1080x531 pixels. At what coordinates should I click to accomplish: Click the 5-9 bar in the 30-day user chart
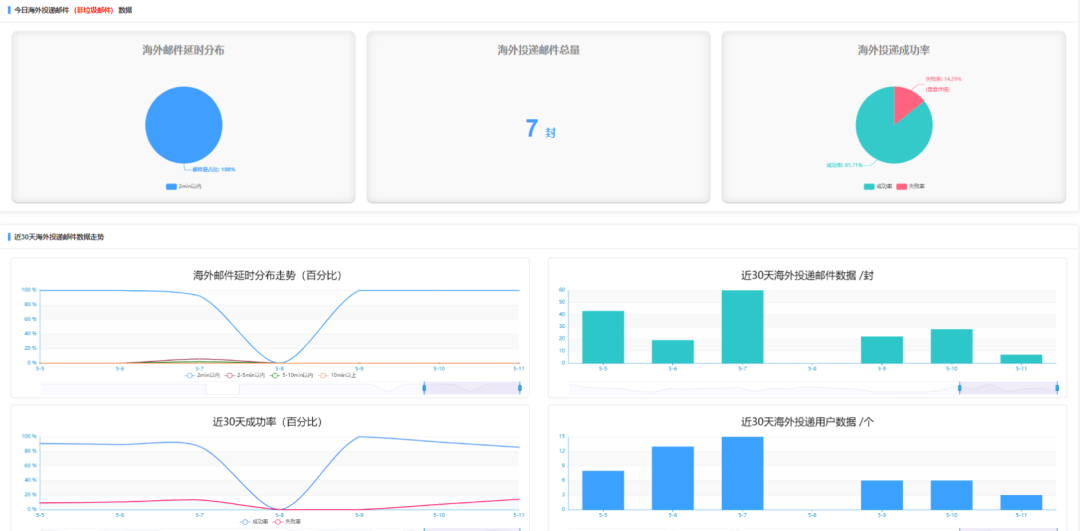click(x=882, y=495)
